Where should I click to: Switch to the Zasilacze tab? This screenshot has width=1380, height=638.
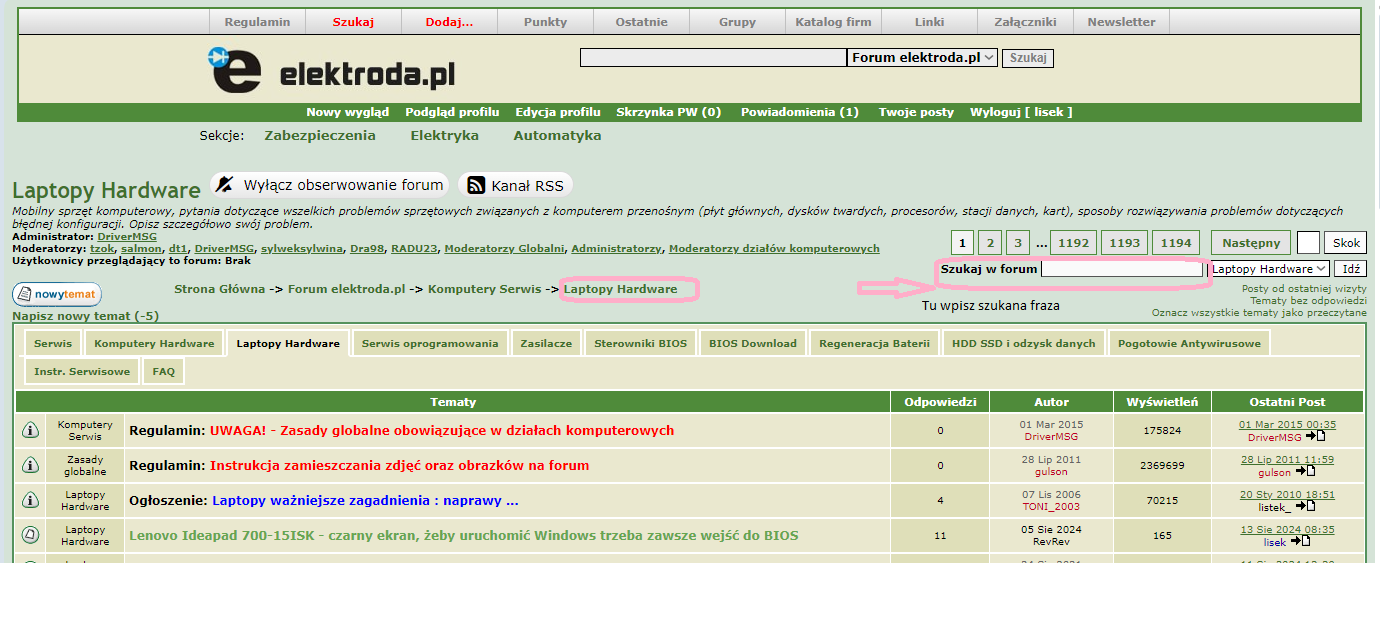pyautogui.click(x=546, y=343)
